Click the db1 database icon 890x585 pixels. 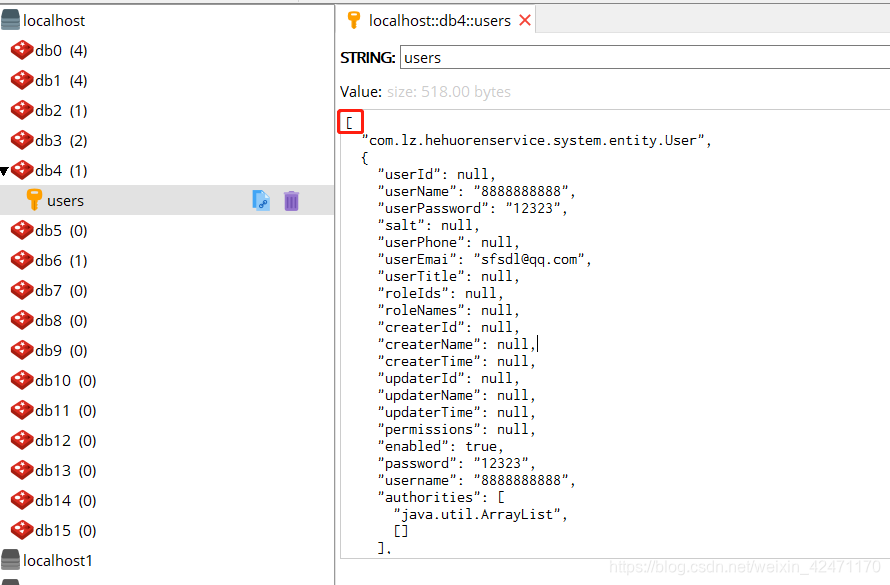[x=22, y=81]
